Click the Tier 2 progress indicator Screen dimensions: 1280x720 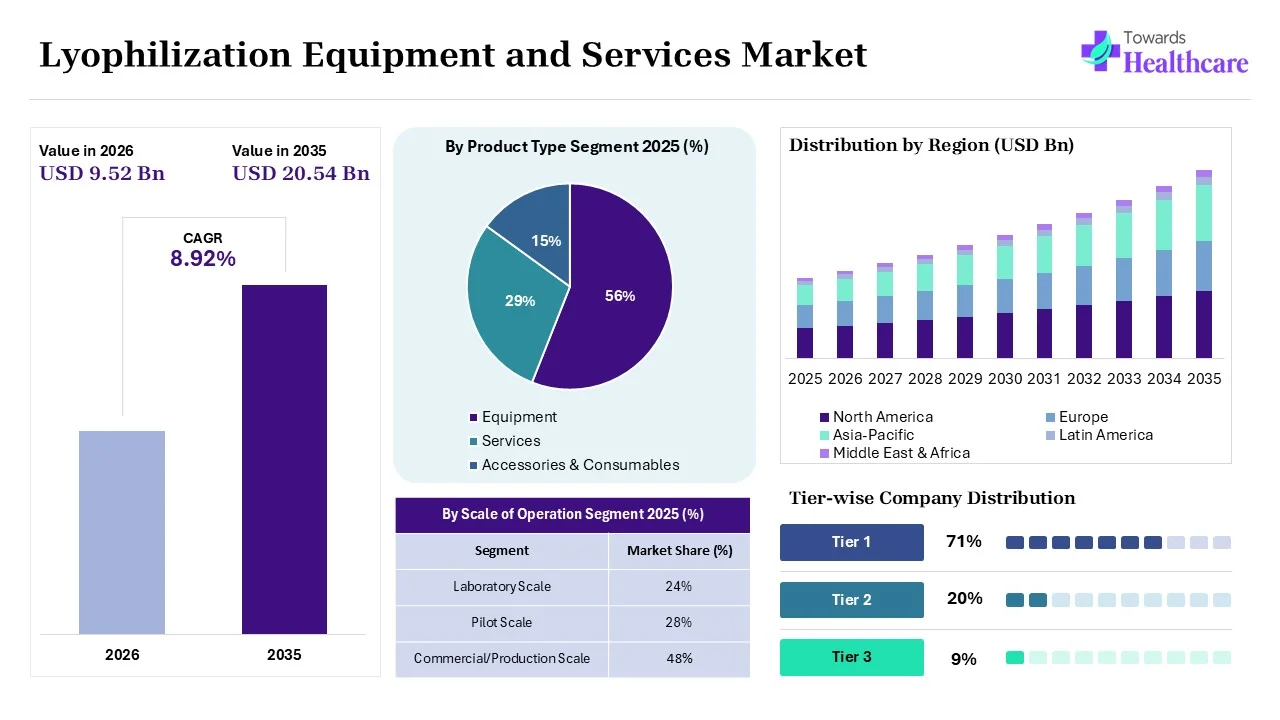[1118, 600]
